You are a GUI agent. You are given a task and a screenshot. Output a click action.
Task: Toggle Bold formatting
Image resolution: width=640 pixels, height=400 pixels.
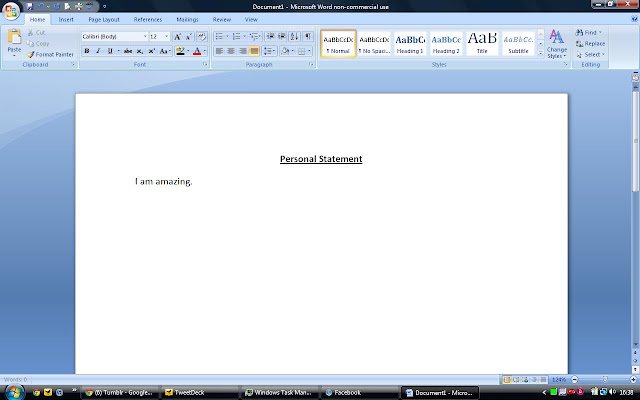(87, 51)
